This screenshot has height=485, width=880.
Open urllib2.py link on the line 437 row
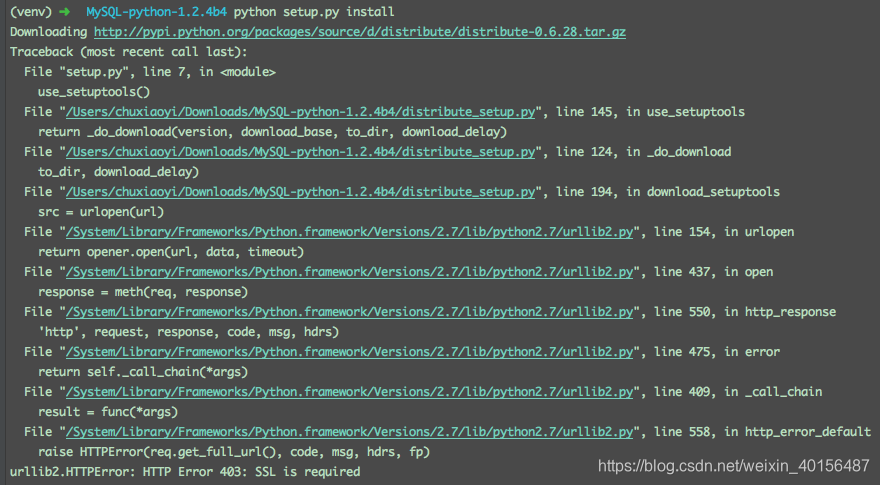(349, 272)
